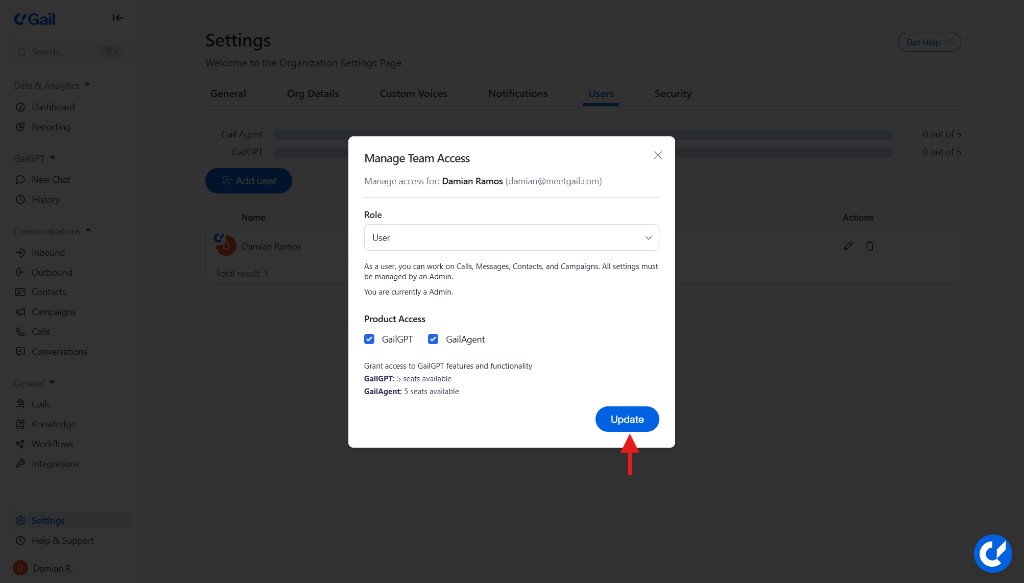This screenshot has width=1024, height=583.
Task: Close the Manage Team Access dialog
Action: (x=657, y=155)
